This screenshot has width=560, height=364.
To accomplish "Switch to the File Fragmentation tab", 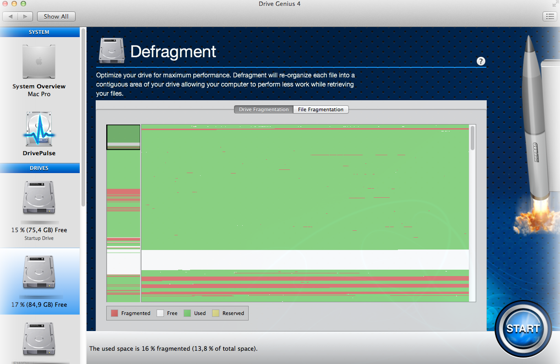I will [x=321, y=109].
